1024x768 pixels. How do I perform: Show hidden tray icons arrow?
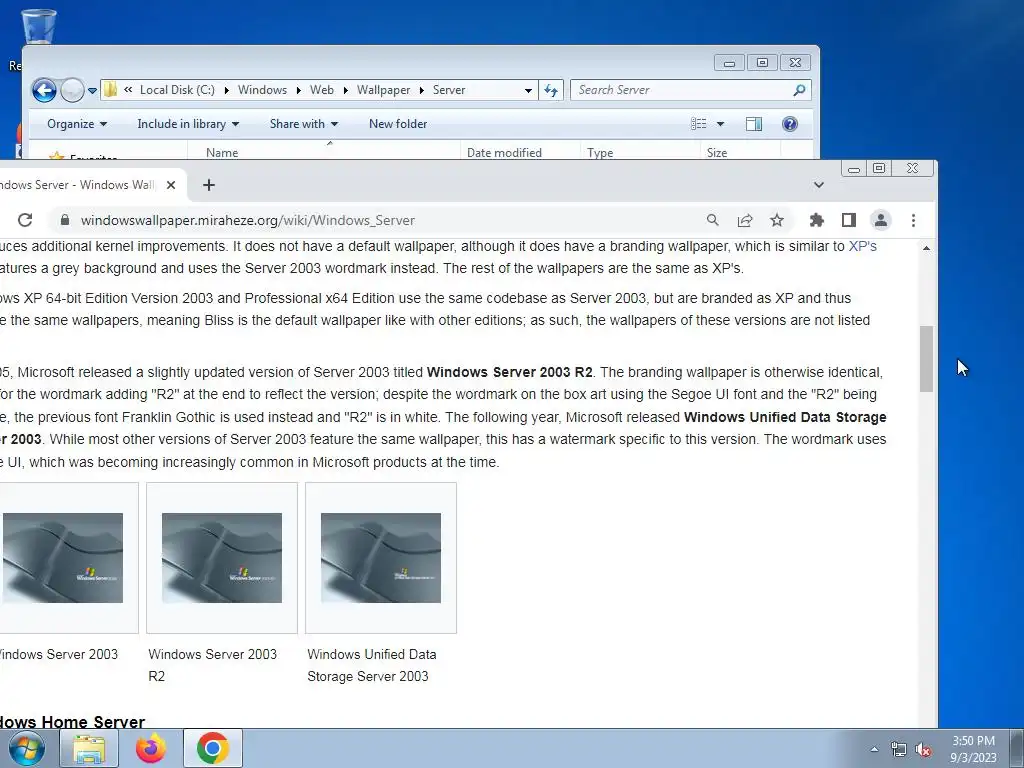coord(874,749)
